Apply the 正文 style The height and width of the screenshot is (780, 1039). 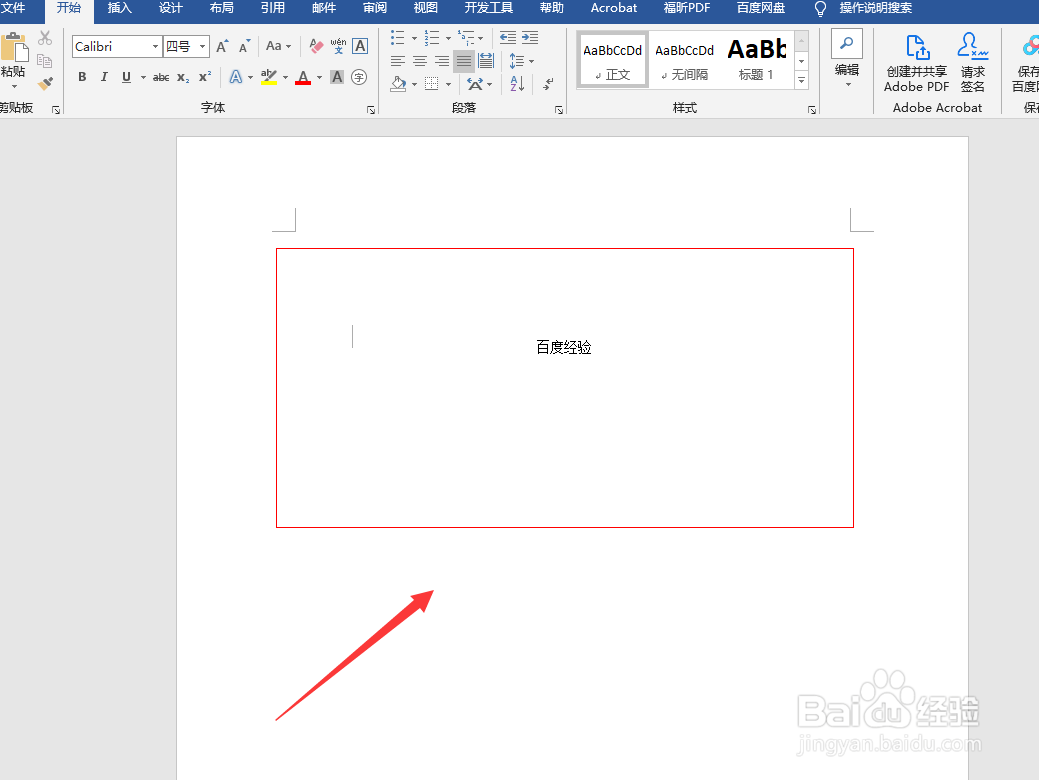point(613,59)
